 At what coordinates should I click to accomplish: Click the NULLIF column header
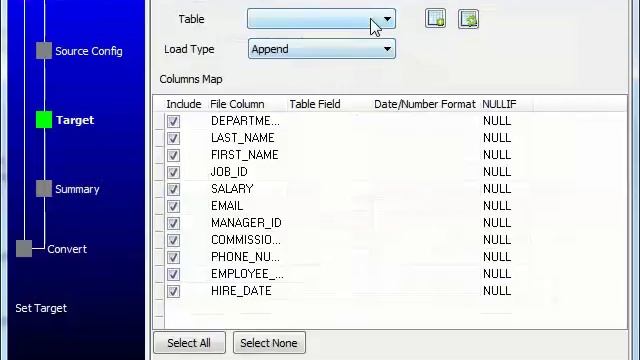(x=499, y=104)
